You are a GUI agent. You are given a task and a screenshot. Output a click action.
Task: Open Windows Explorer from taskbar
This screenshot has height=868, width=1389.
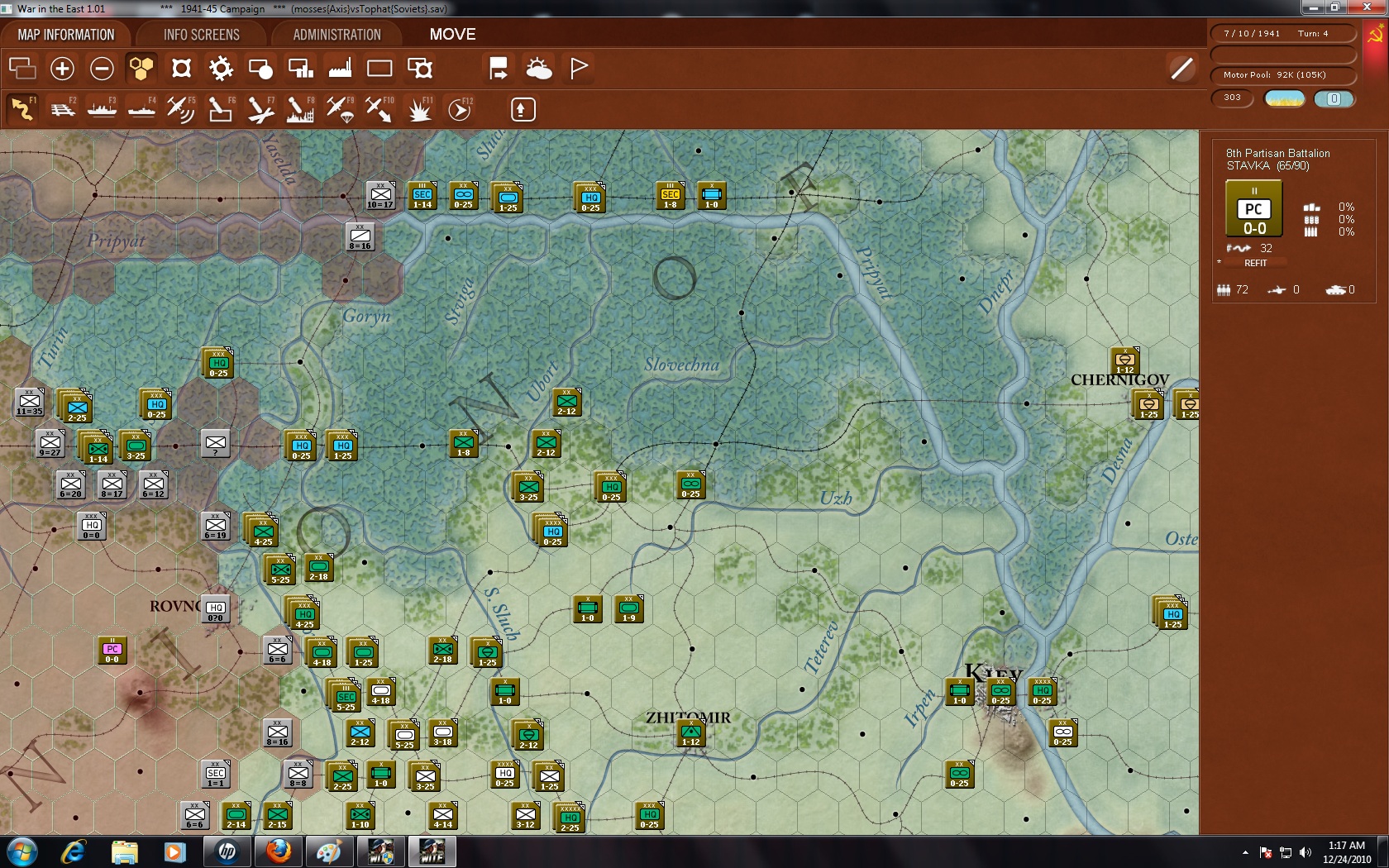click(x=124, y=851)
